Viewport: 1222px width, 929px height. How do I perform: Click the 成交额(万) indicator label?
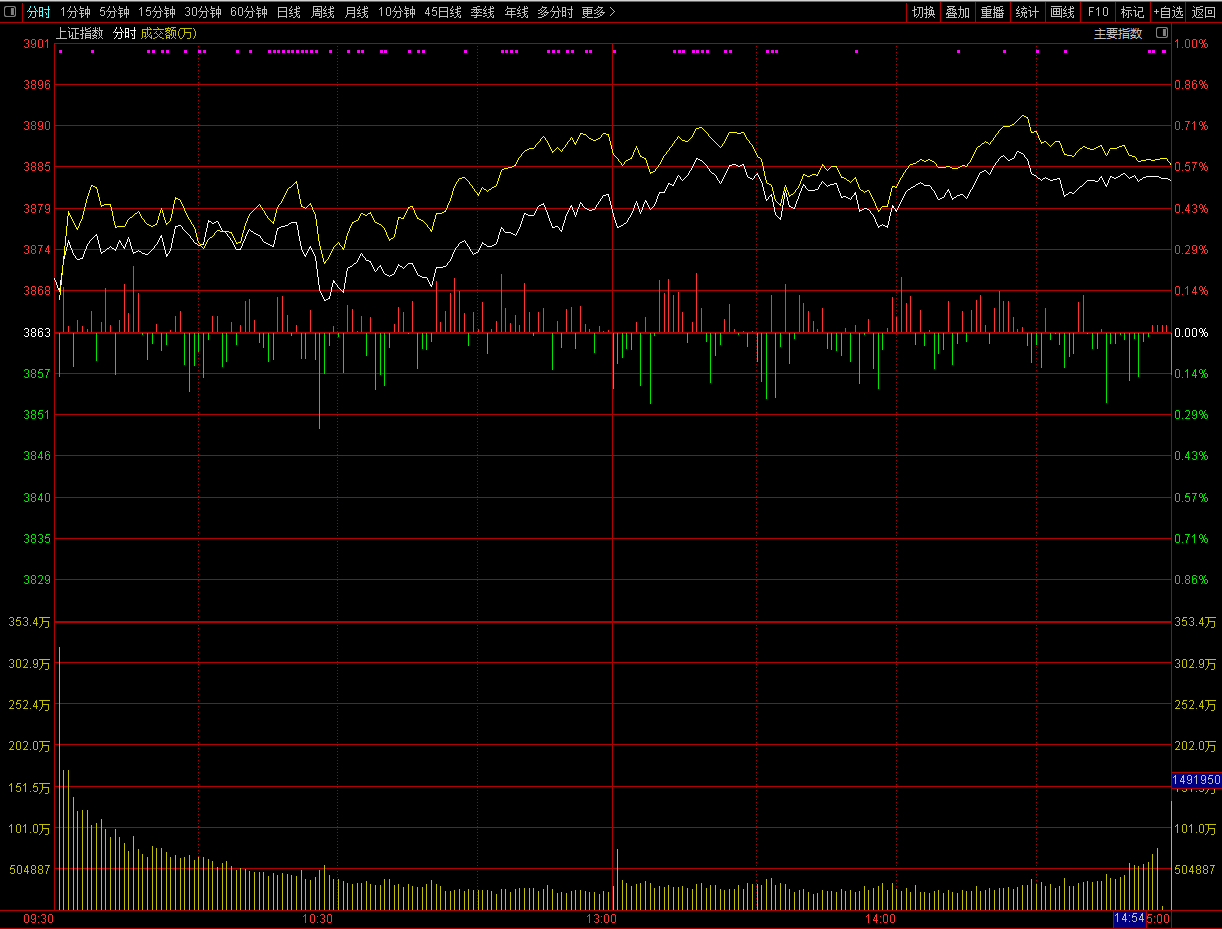(168, 33)
